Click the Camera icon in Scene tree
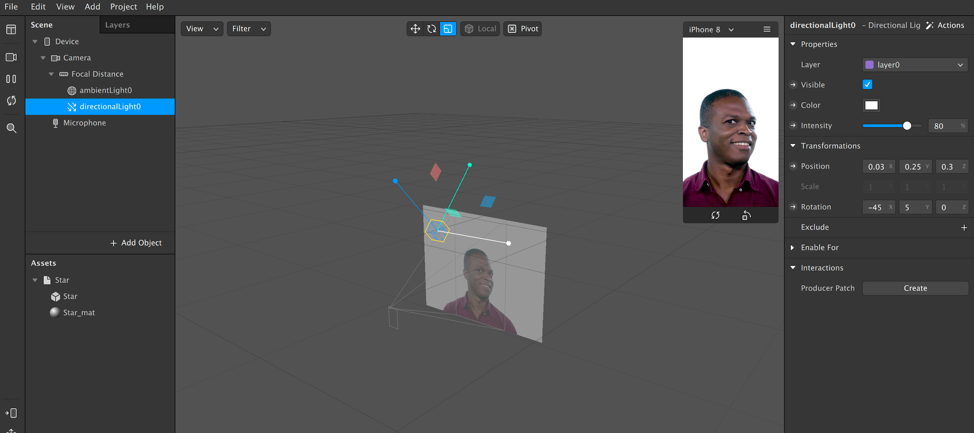 click(55, 58)
